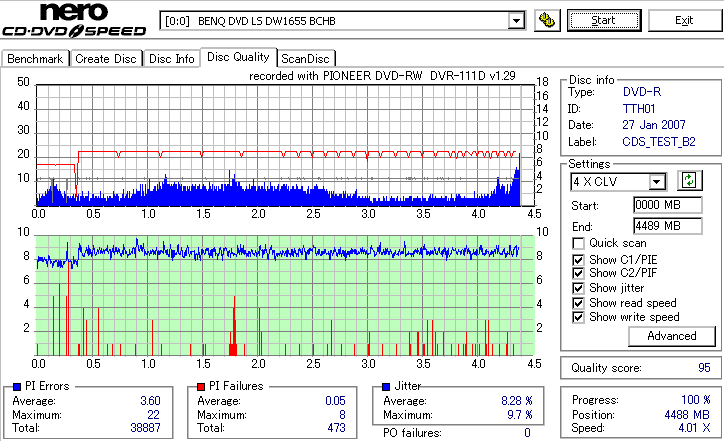Switch to the ScanDisc tab
Image resolution: width=724 pixels, height=441 pixels.
tap(305, 59)
